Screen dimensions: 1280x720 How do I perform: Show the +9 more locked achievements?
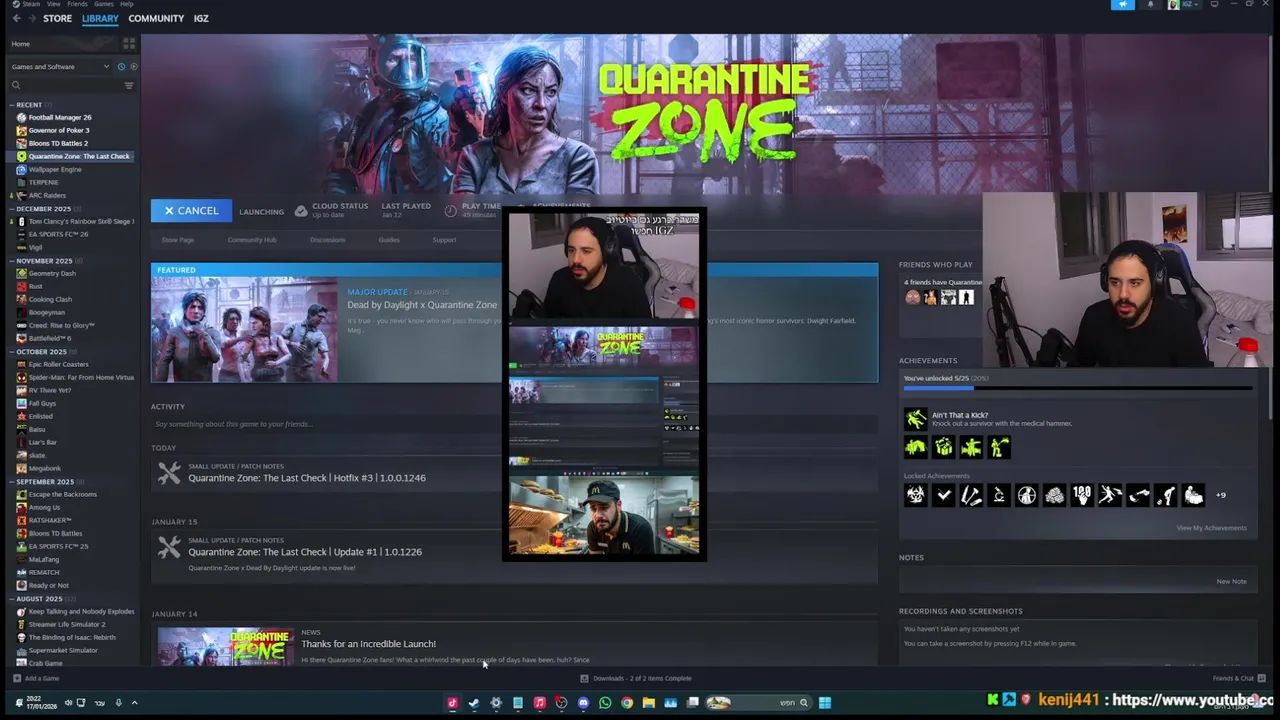tap(1220, 495)
